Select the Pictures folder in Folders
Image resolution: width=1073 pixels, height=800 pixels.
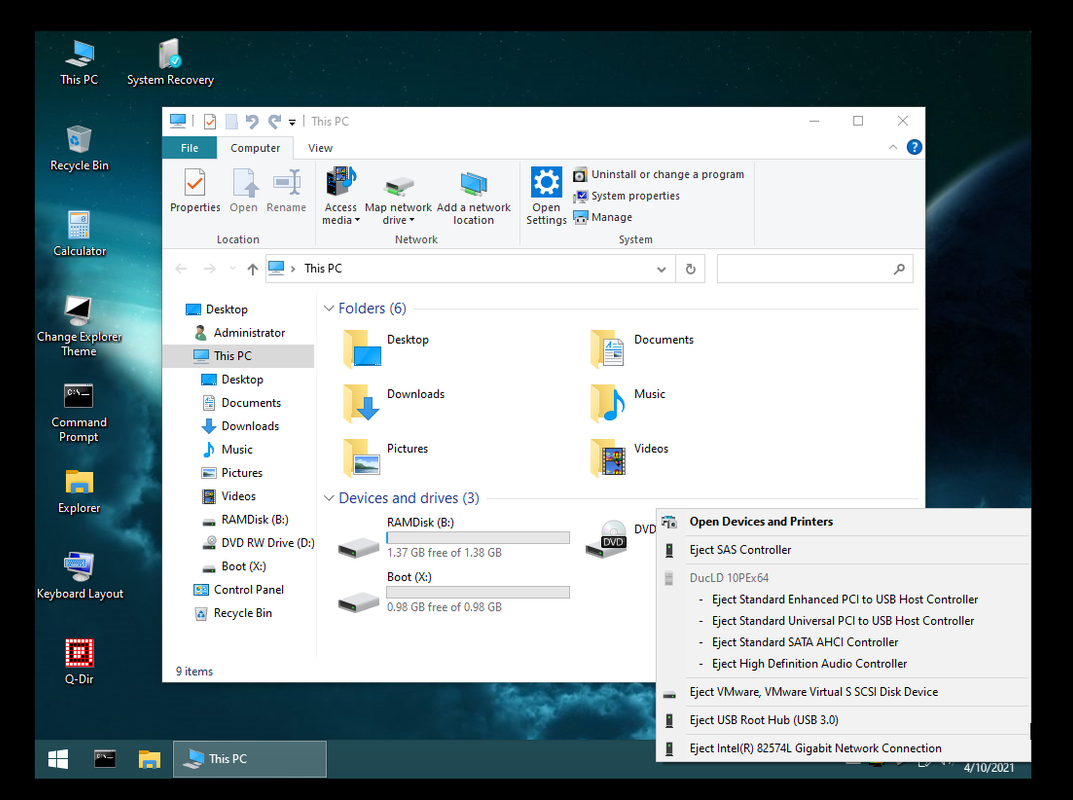click(387, 458)
